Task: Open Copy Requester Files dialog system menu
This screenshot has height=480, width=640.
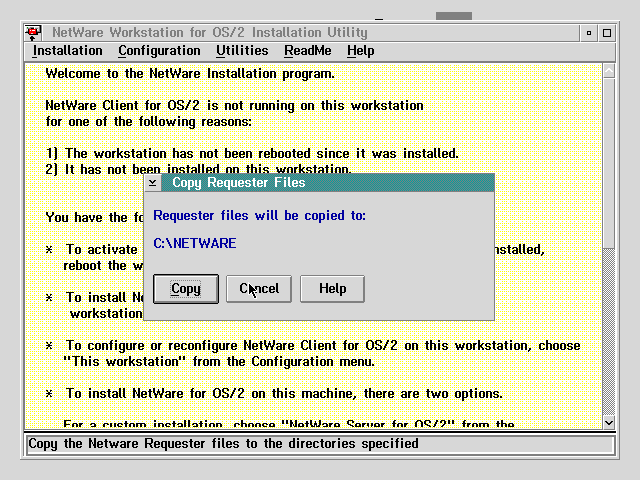Action: pyautogui.click(x=153, y=182)
